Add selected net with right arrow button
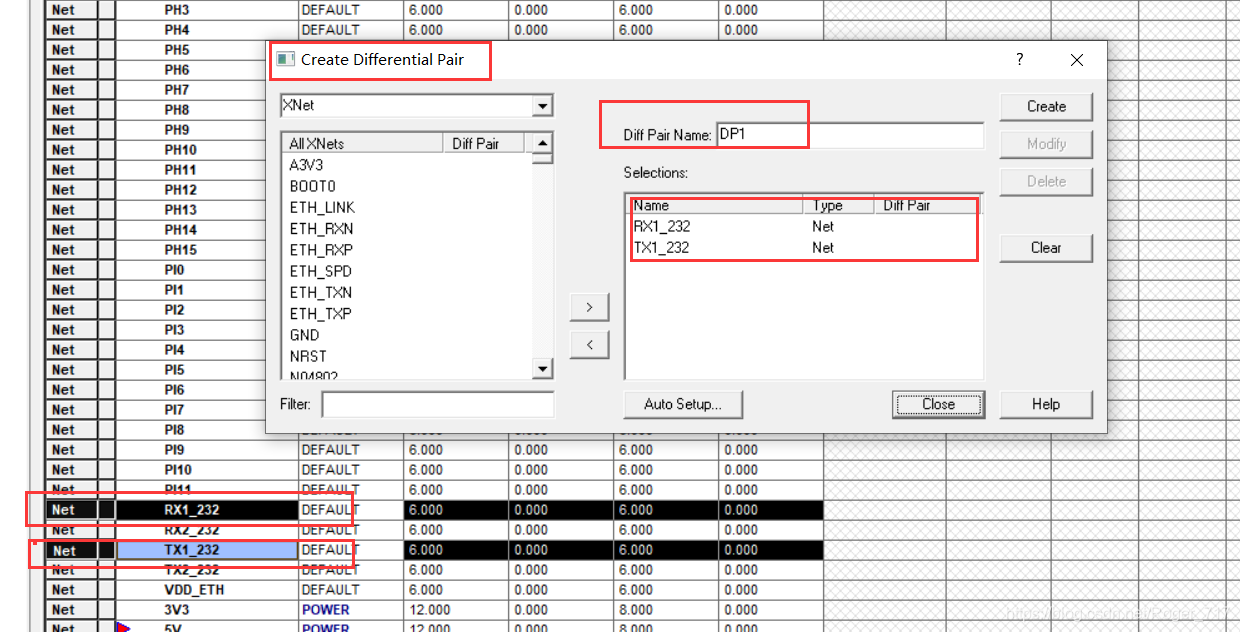 click(x=589, y=307)
